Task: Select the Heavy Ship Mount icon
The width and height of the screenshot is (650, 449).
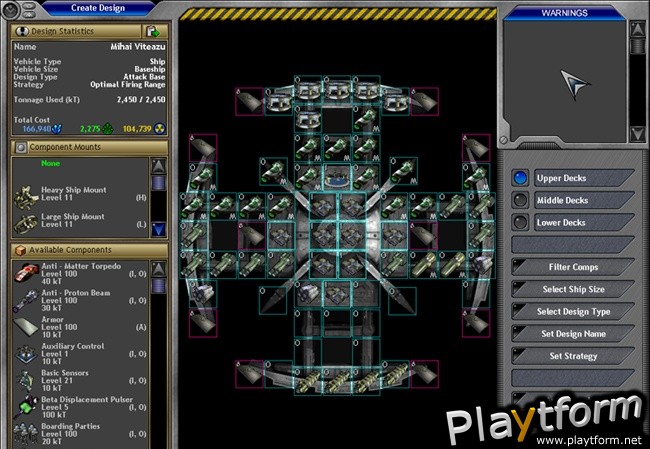Action: (x=26, y=197)
